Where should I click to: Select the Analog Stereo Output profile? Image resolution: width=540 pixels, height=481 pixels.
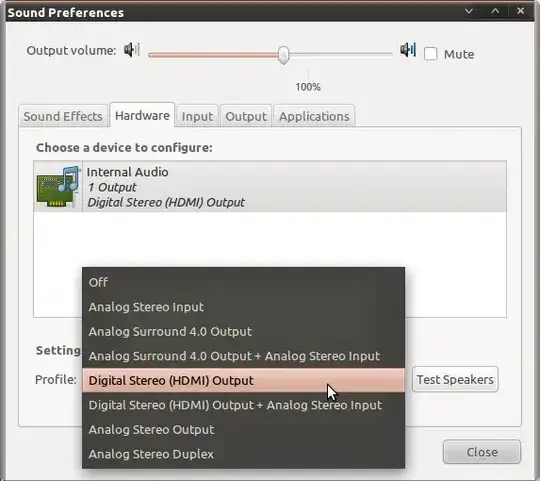click(243, 430)
